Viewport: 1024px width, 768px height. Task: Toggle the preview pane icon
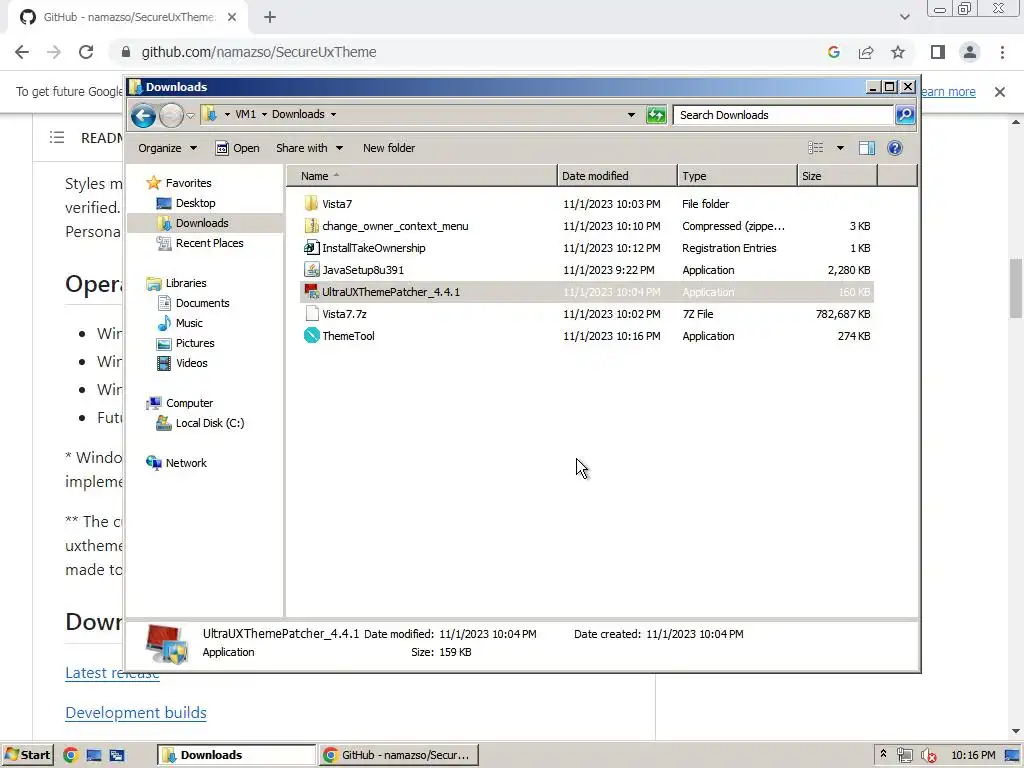tap(867, 148)
